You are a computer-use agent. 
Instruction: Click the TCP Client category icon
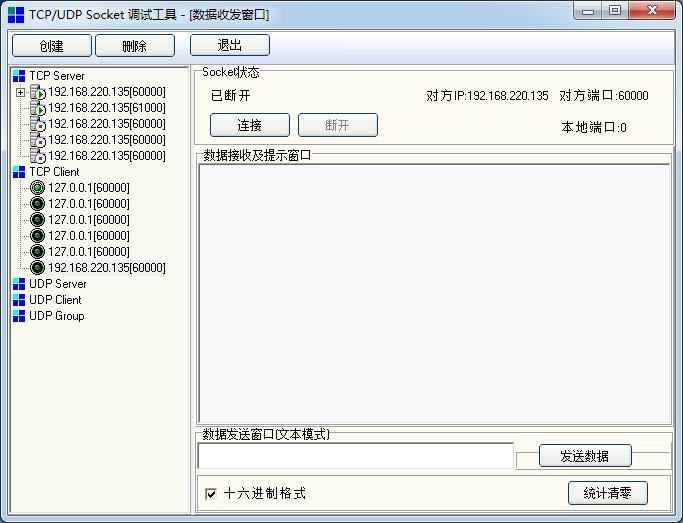(x=19, y=172)
